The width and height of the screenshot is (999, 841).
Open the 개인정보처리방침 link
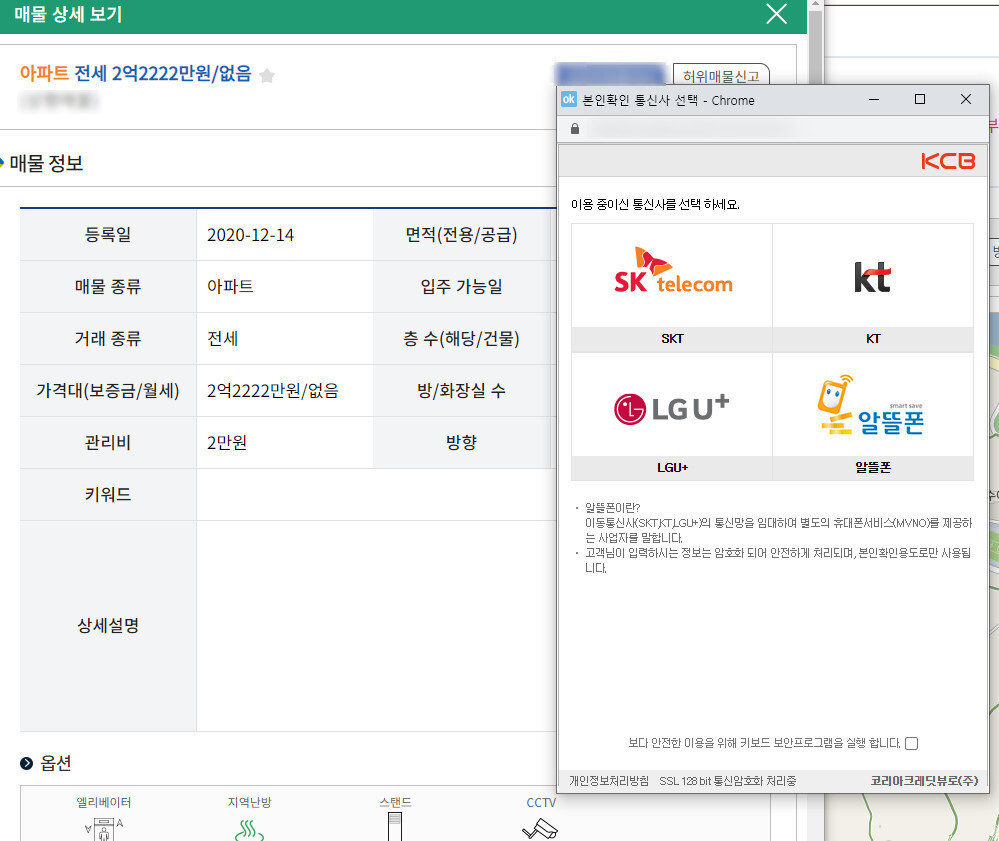tap(608, 780)
